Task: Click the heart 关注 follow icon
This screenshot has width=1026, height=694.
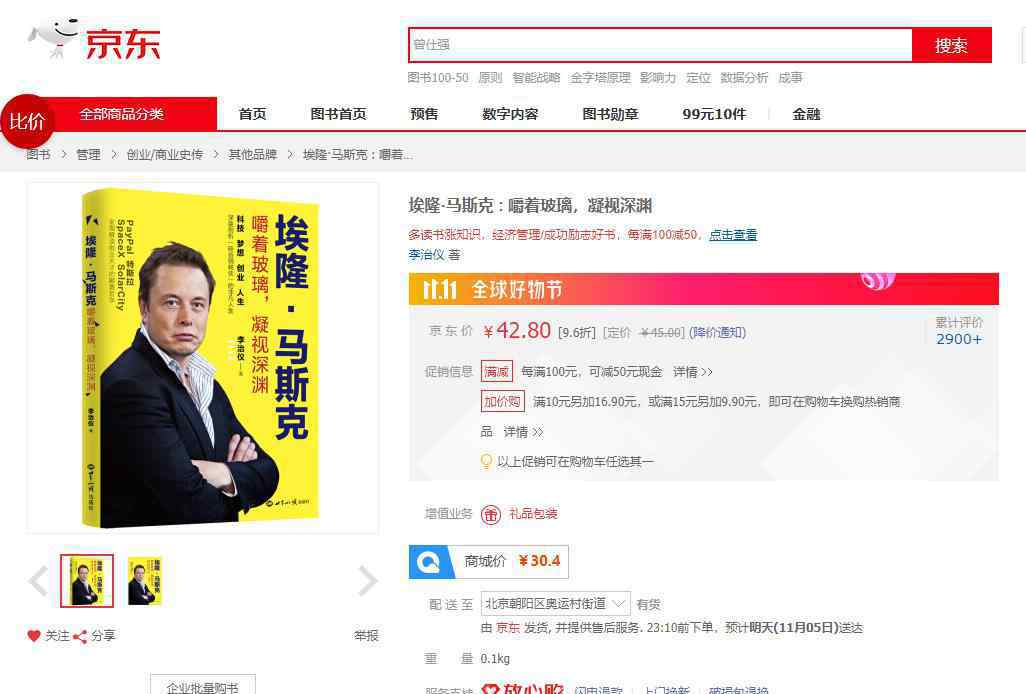Action: [x=34, y=635]
